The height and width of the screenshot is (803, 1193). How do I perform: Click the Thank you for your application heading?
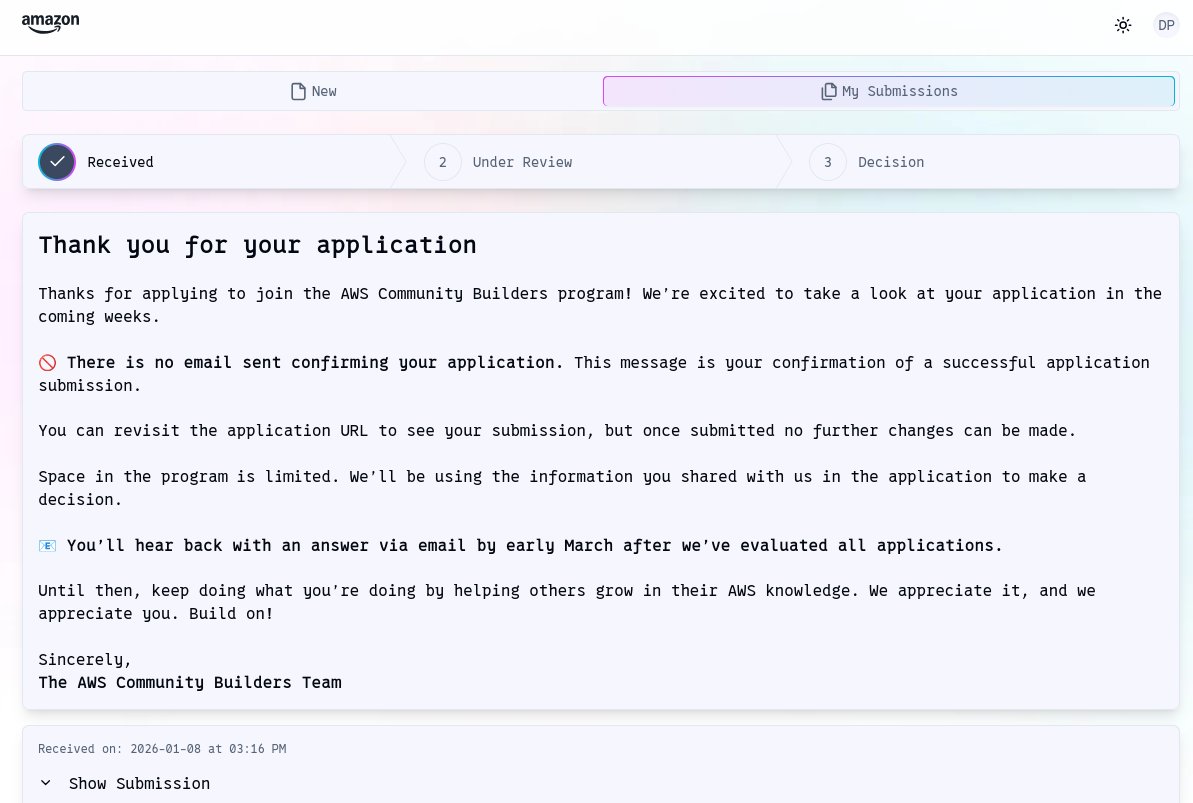(x=257, y=245)
